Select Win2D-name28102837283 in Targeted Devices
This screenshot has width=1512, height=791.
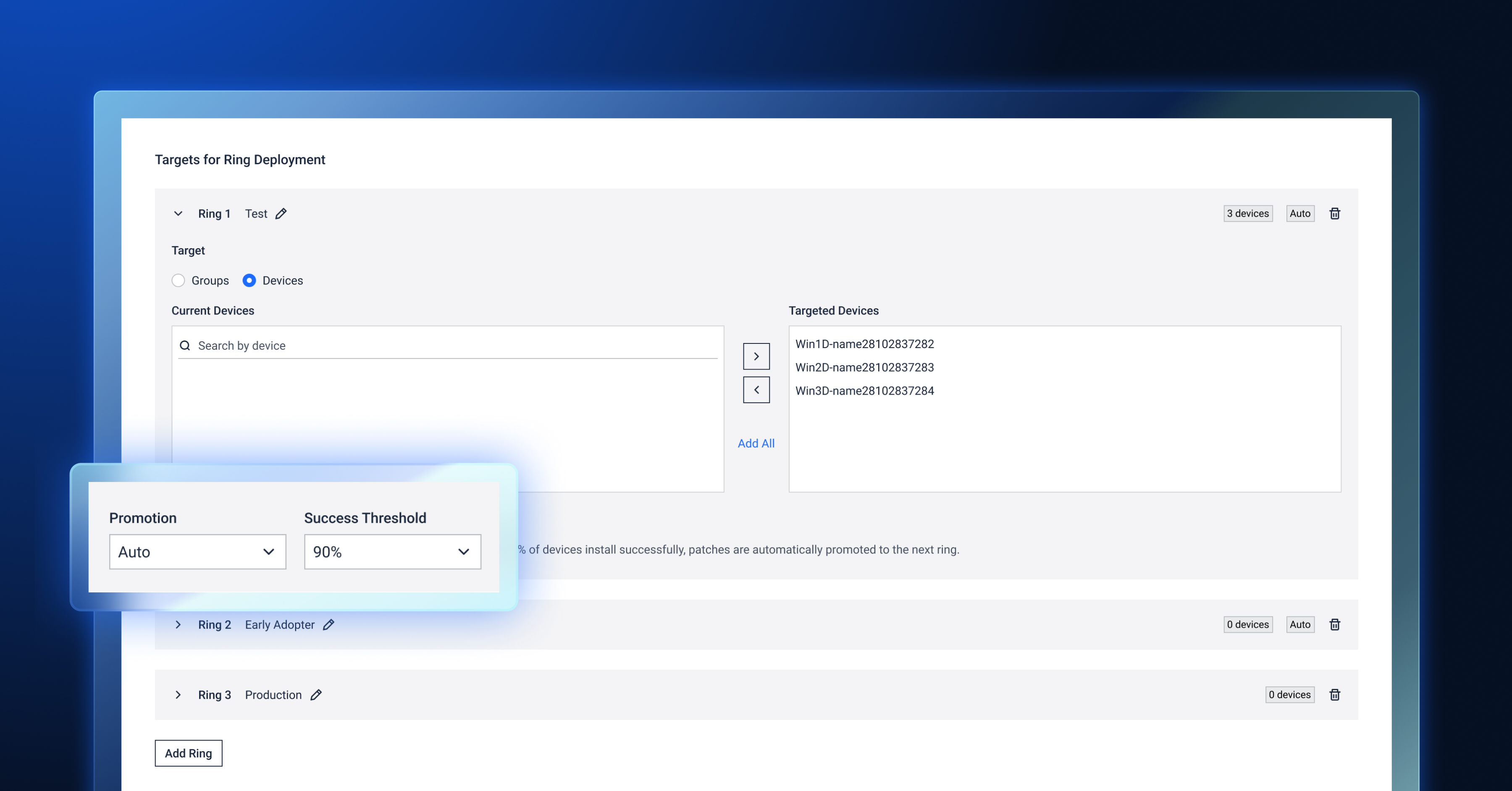coord(865,367)
